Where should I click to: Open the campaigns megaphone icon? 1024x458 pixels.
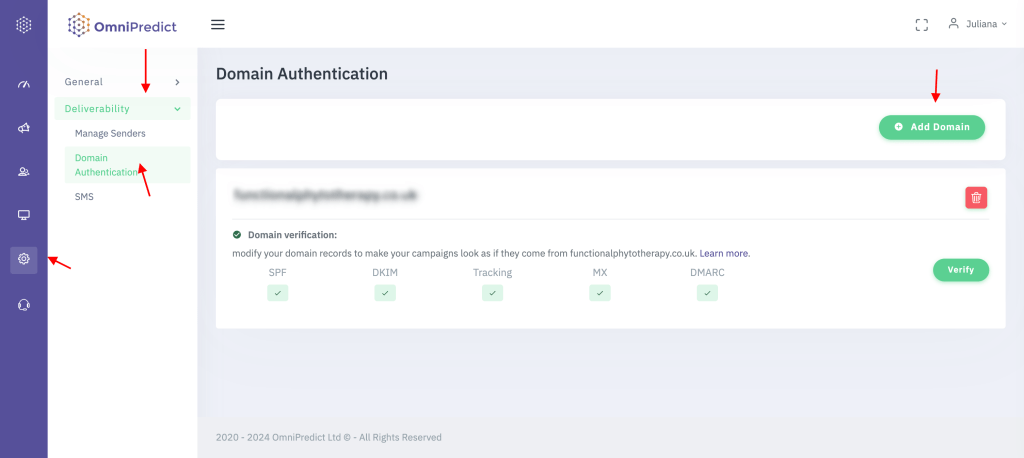24,128
